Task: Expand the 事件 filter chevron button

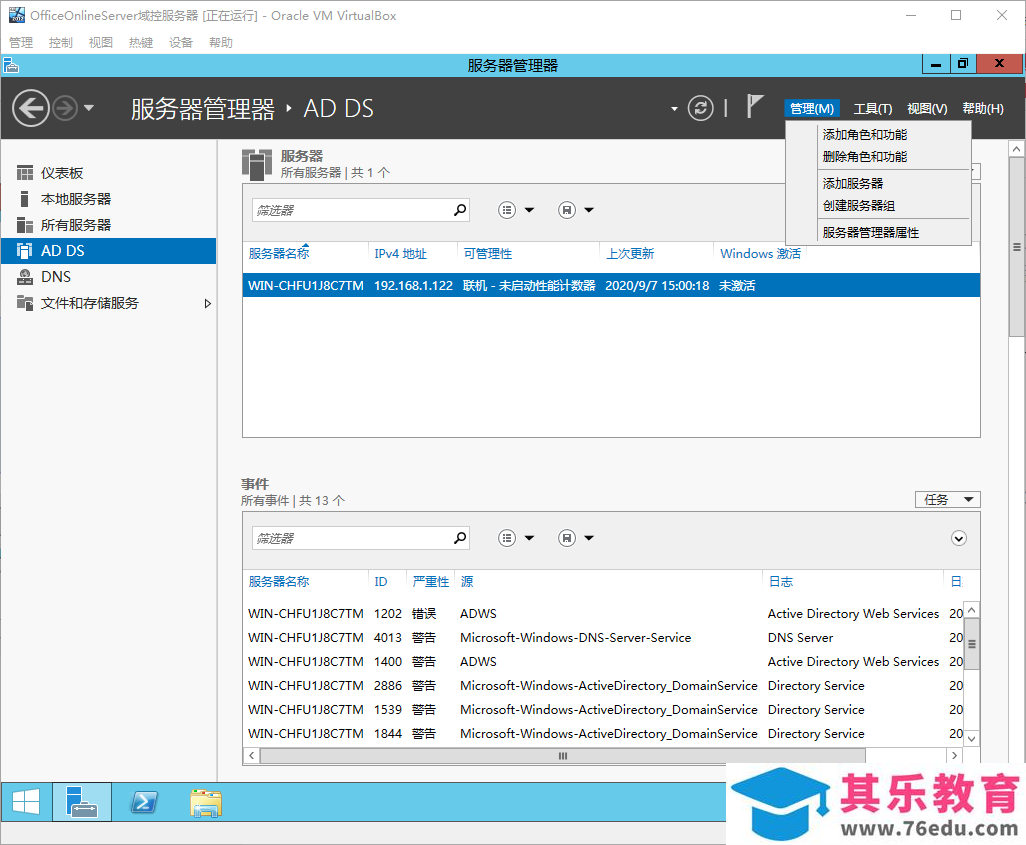Action: 959,539
